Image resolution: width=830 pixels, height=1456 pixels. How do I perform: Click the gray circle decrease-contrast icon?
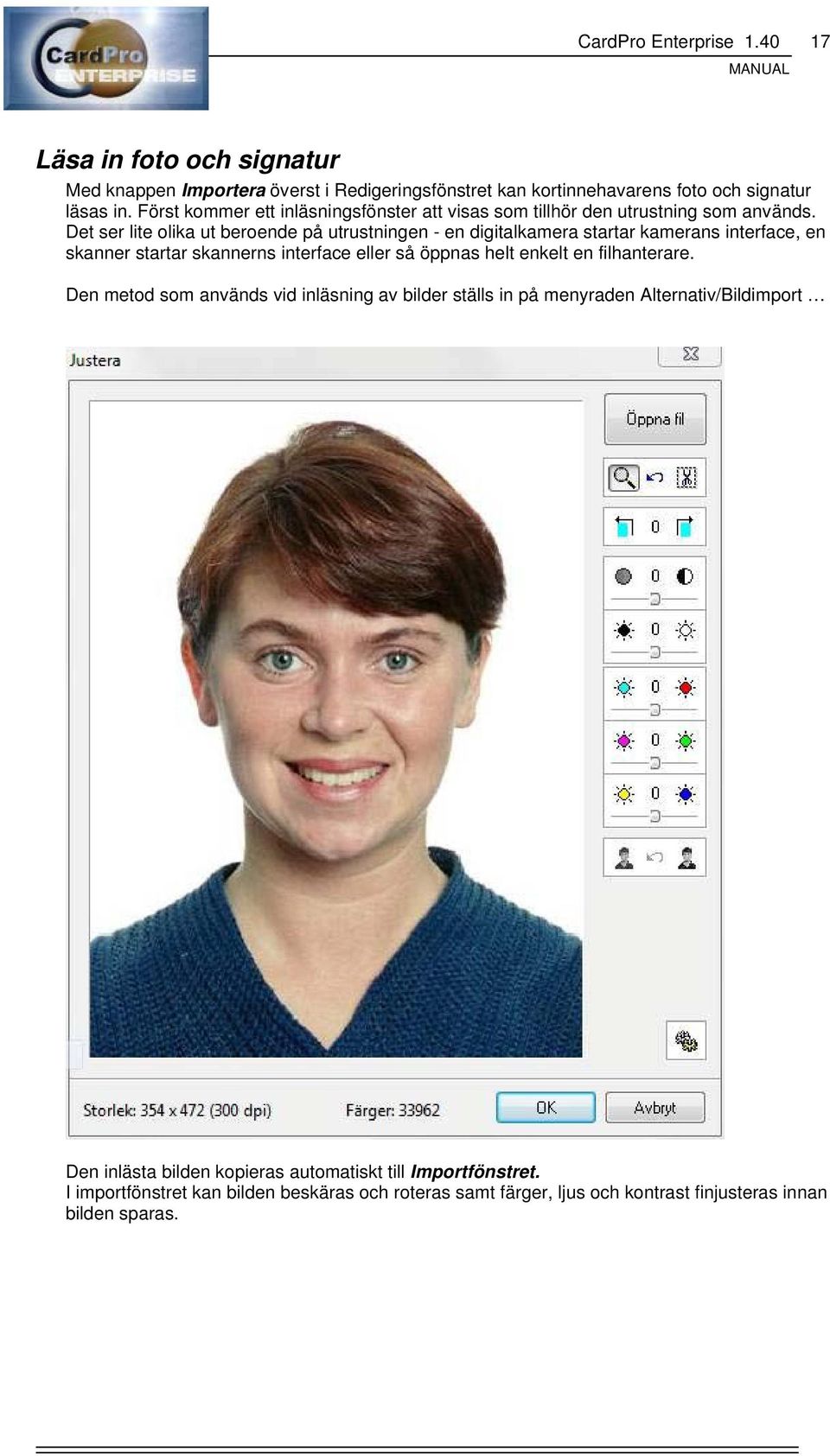click(623, 576)
